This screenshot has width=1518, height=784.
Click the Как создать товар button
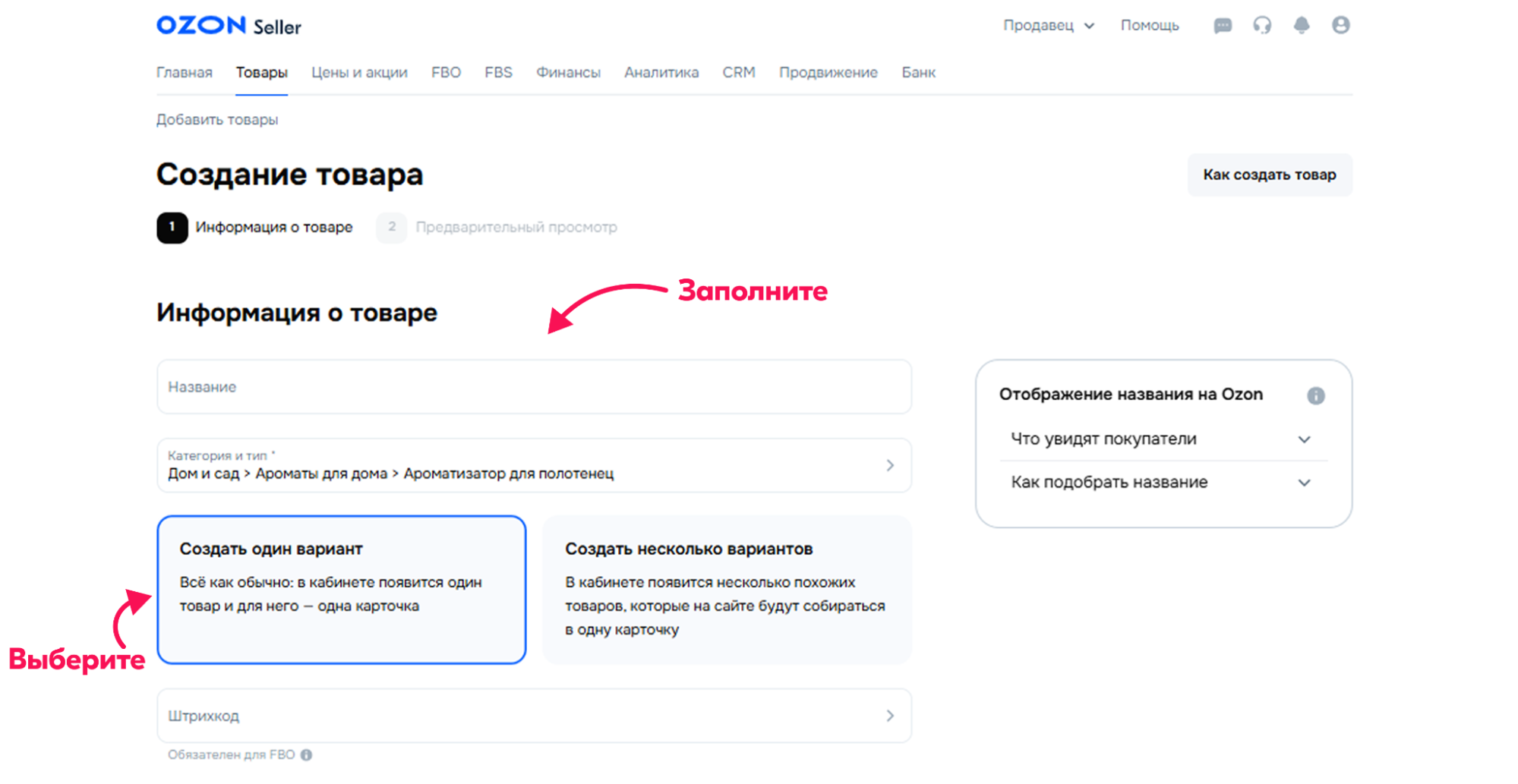point(1269,175)
